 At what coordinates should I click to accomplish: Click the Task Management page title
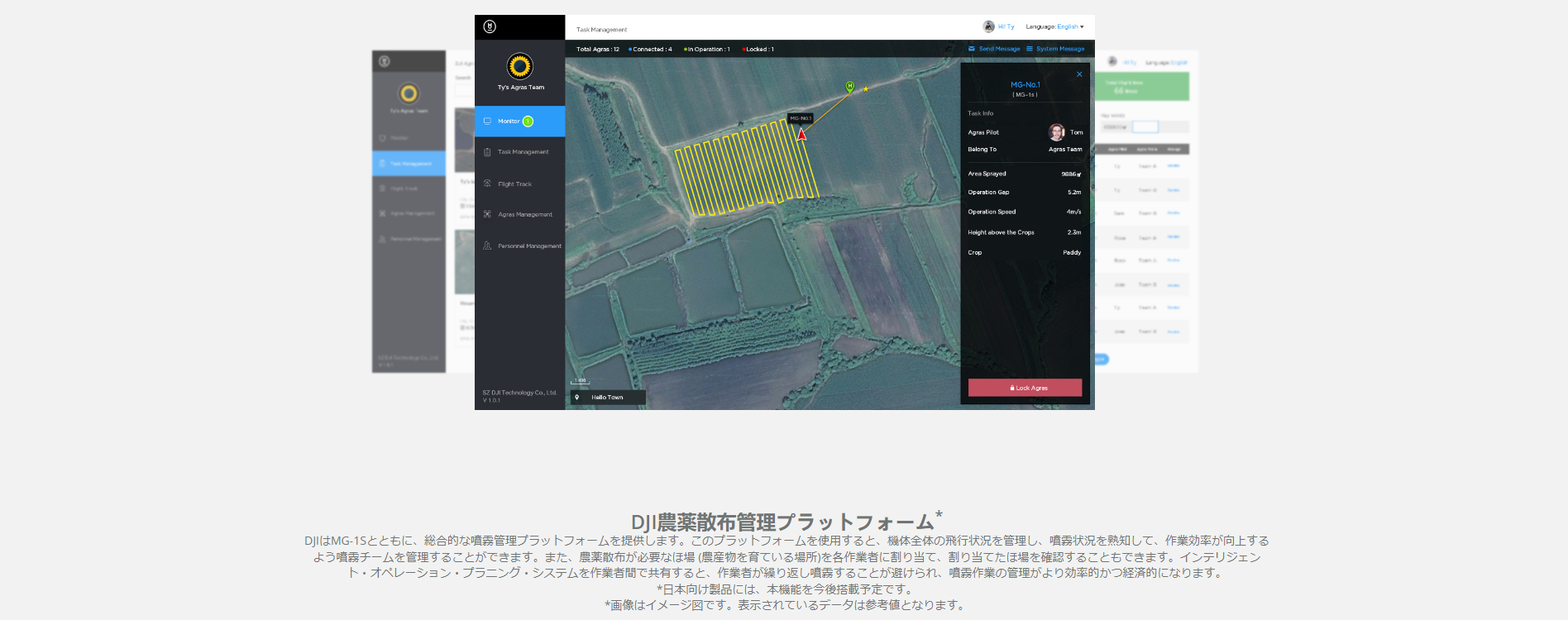(602, 30)
